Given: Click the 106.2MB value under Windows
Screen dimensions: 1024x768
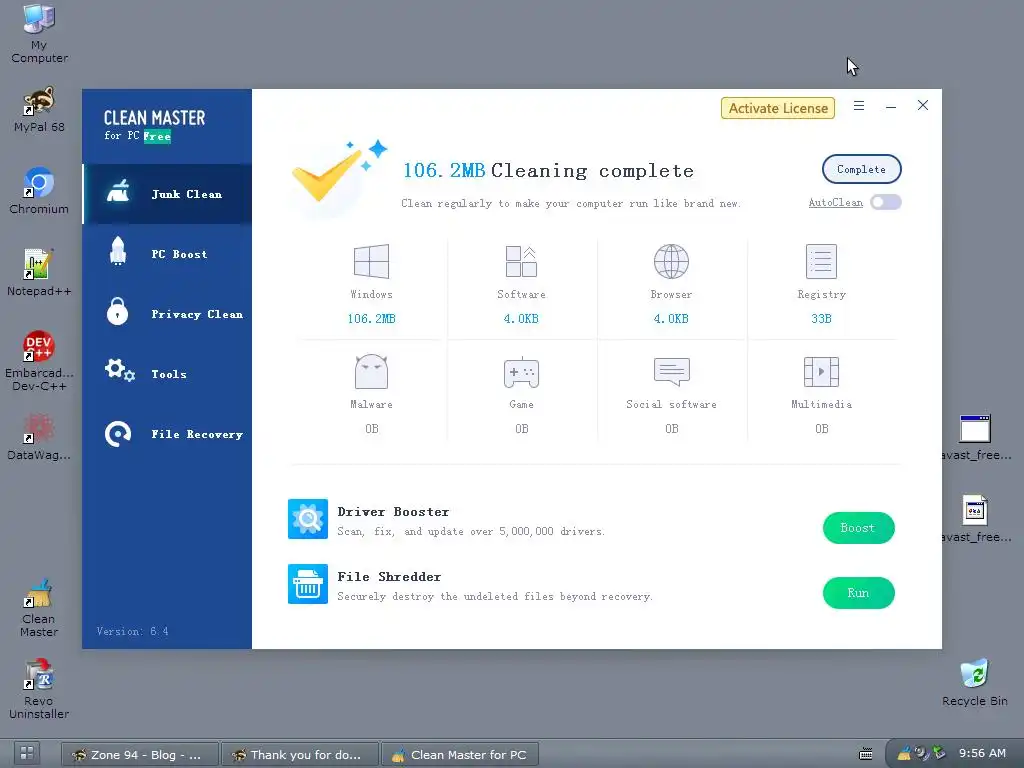Looking at the screenshot, I should pyautogui.click(x=371, y=319).
